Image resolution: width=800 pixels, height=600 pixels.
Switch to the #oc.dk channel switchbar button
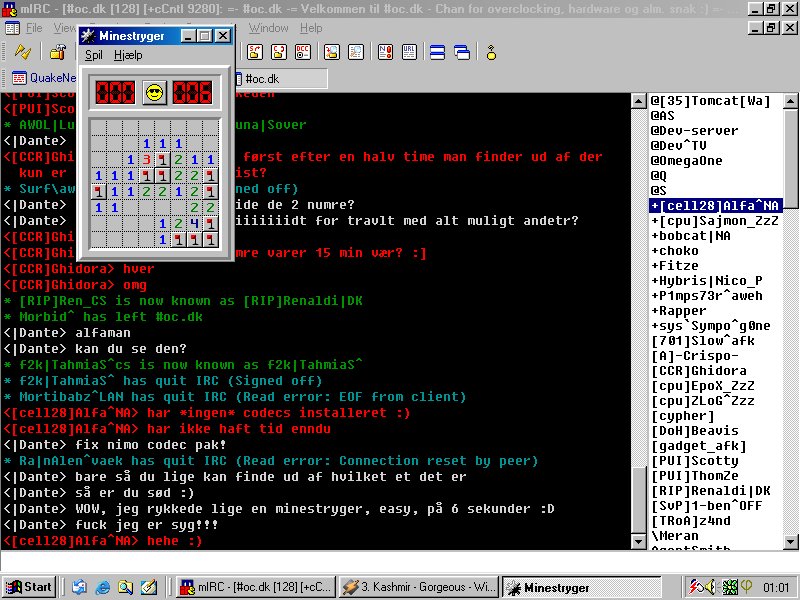281,79
